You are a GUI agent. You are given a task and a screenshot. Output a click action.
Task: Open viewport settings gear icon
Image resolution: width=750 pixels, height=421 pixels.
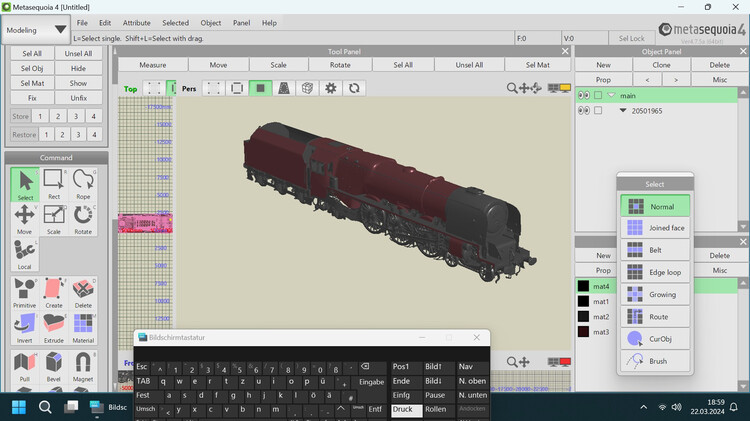click(331, 88)
